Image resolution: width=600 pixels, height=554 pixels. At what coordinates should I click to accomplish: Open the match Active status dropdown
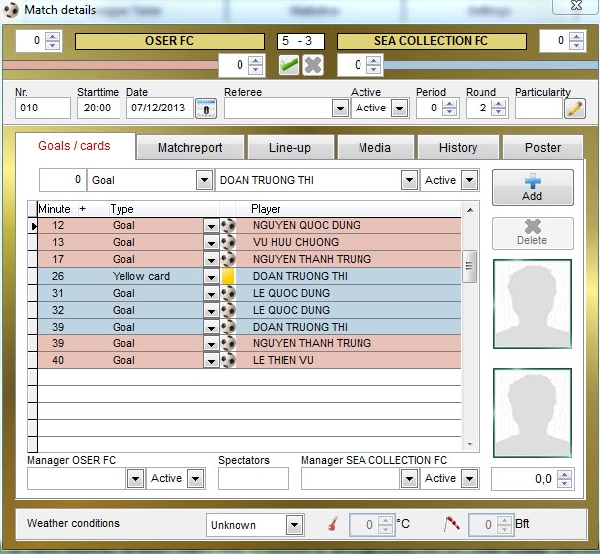click(400, 108)
